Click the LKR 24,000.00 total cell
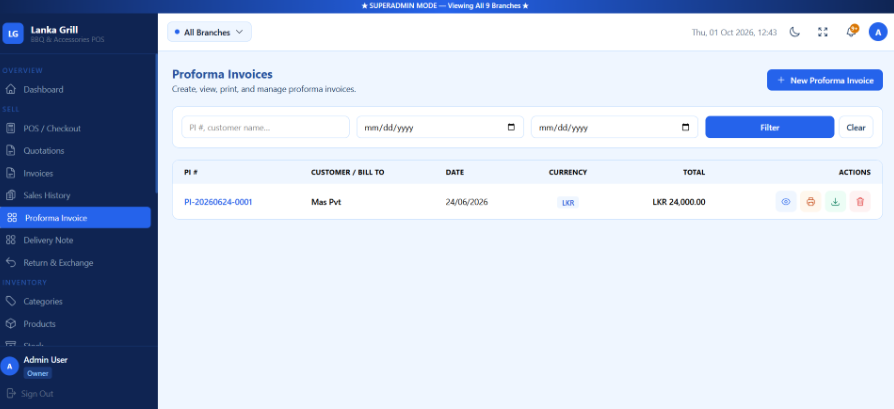 click(678, 202)
